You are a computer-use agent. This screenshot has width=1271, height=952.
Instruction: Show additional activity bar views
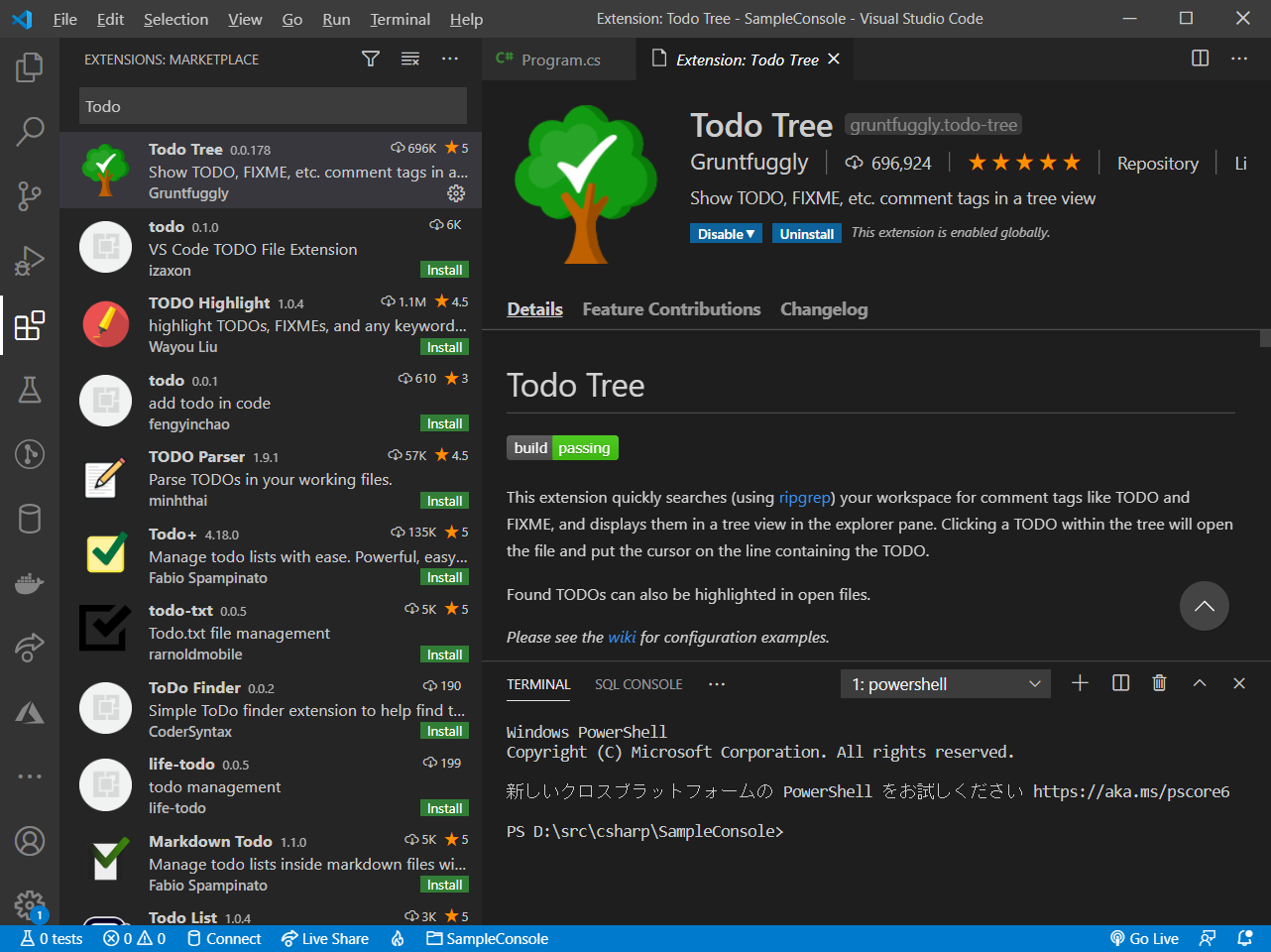pyautogui.click(x=30, y=776)
